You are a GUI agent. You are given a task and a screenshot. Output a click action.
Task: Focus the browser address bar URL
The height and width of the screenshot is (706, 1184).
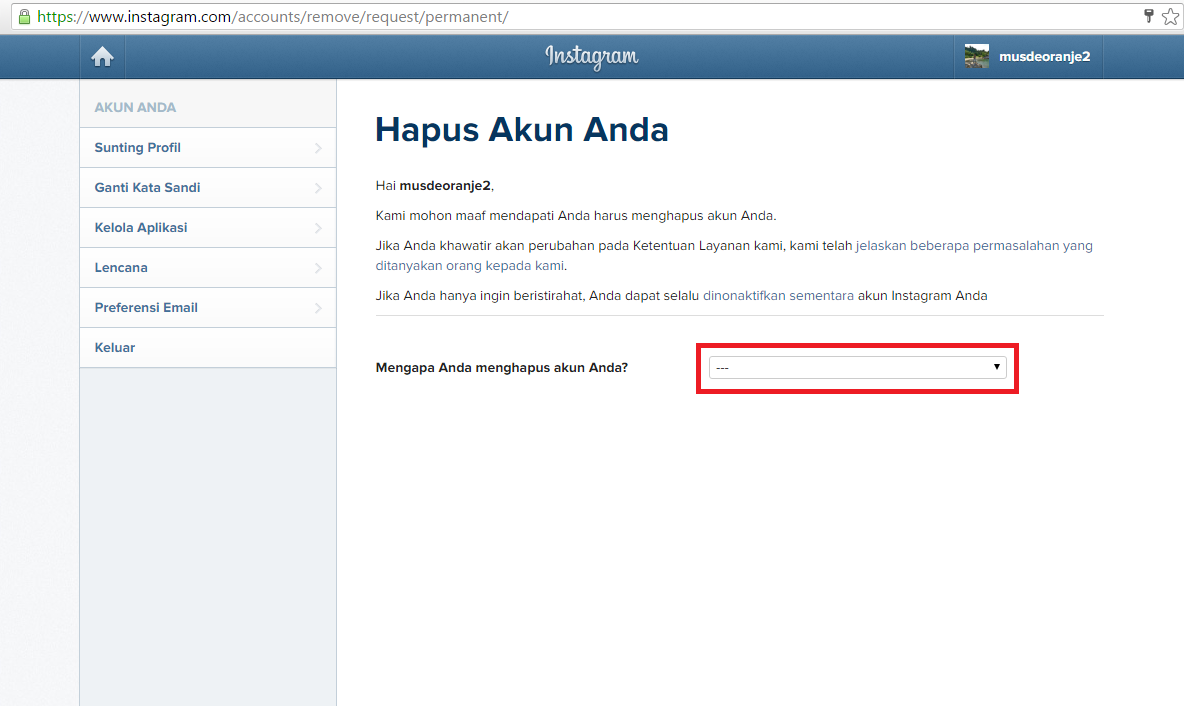273,17
